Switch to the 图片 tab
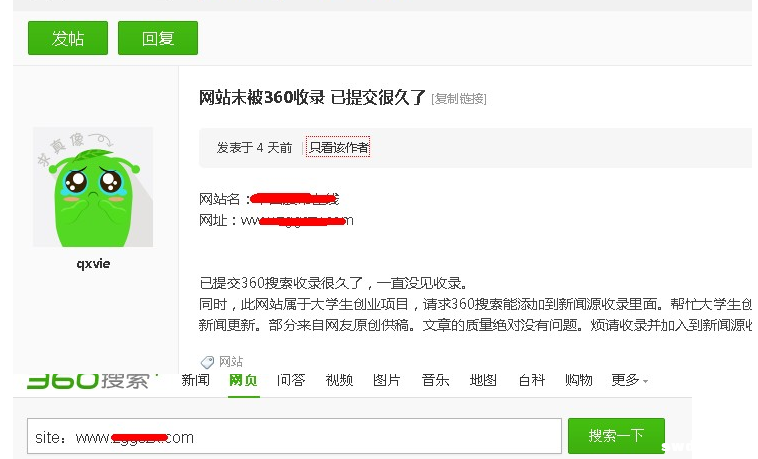Image resolution: width=758 pixels, height=459 pixels. coord(387,380)
